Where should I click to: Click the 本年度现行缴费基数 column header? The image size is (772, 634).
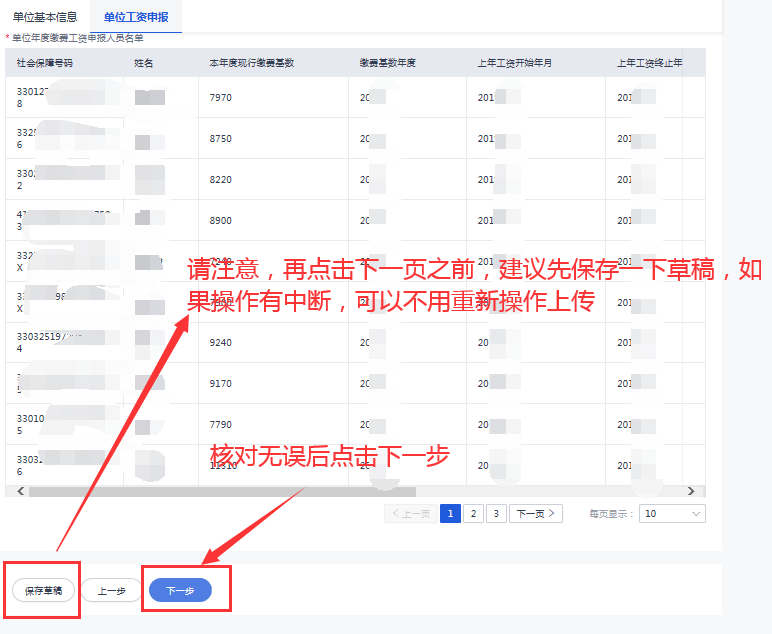[x=251, y=63]
